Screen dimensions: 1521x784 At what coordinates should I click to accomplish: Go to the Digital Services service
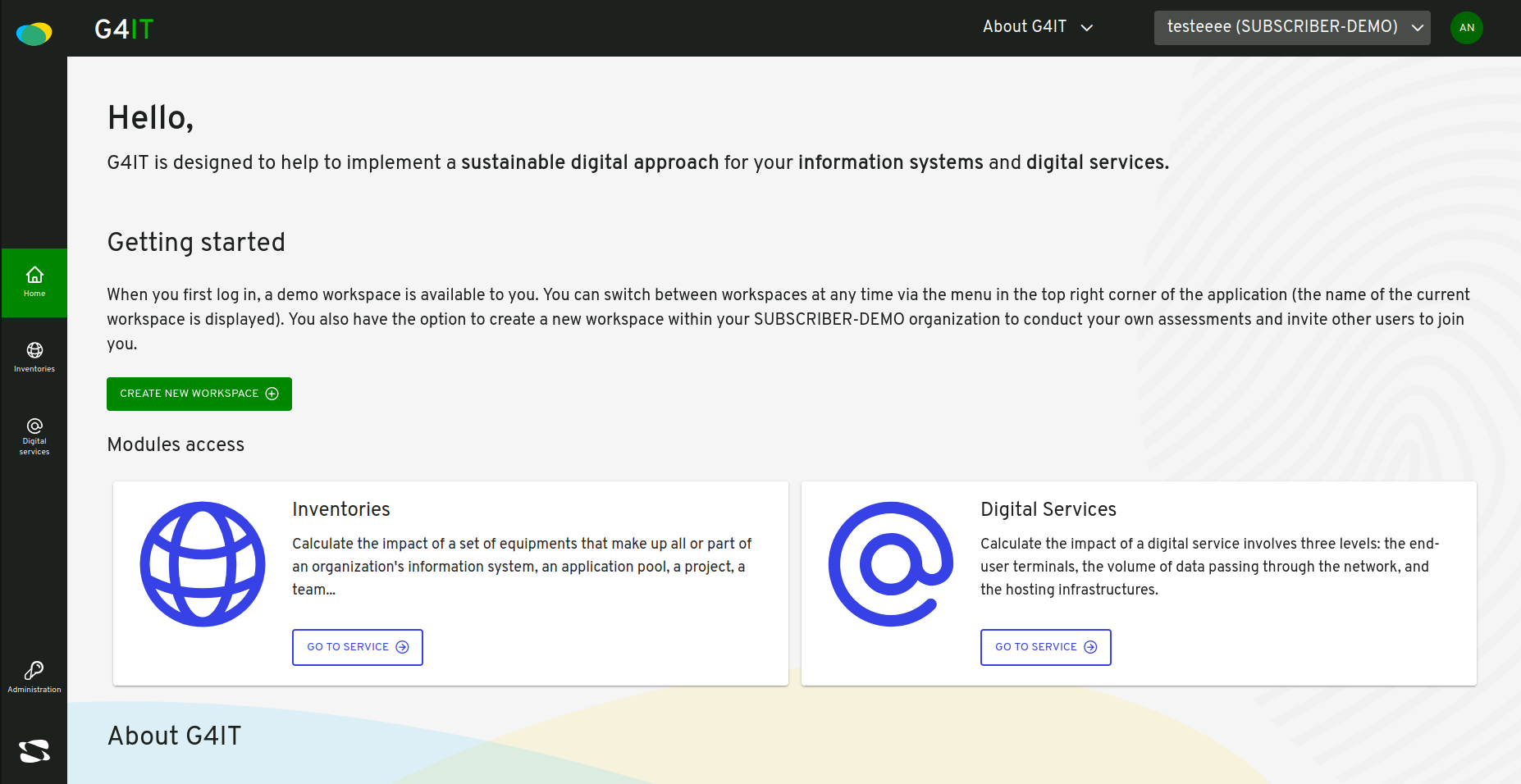pos(1046,647)
